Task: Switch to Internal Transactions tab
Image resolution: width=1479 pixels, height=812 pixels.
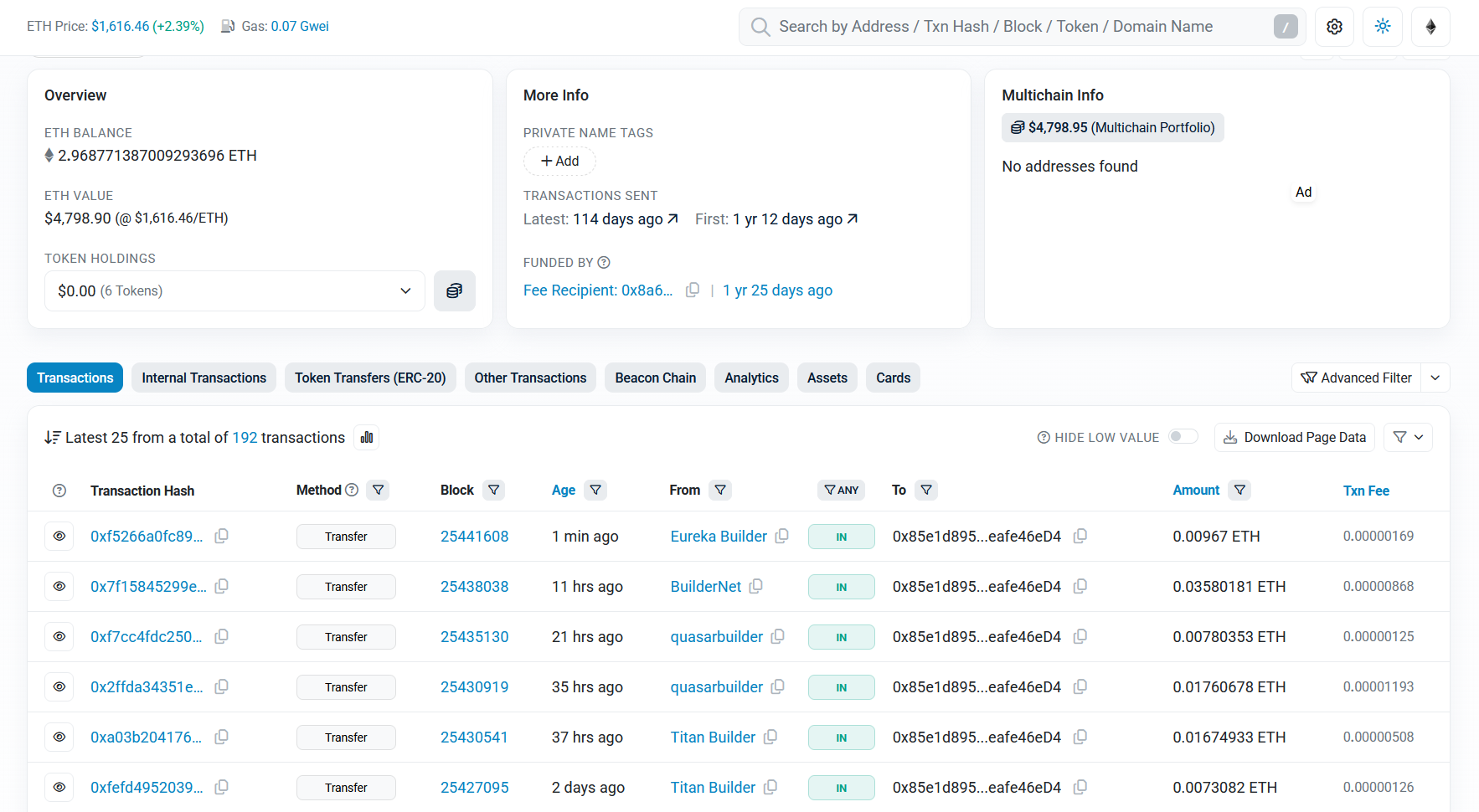Action: point(204,378)
